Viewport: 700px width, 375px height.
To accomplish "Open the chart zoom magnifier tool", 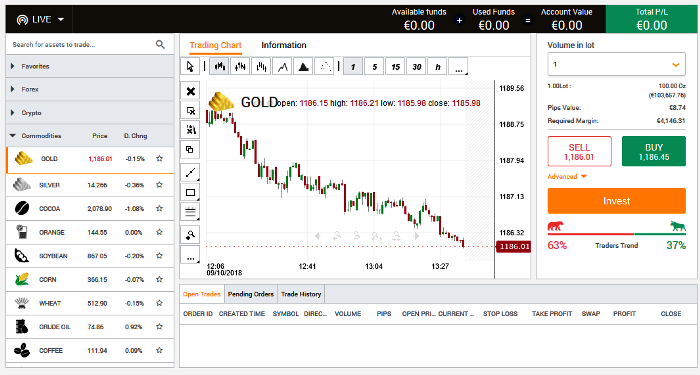I will pos(190,234).
